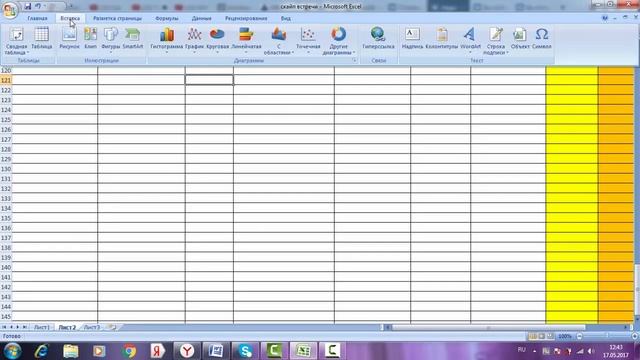Insert a Сводная таблица pivot table
This screenshot has width=640, height=360.
point(16,41)
